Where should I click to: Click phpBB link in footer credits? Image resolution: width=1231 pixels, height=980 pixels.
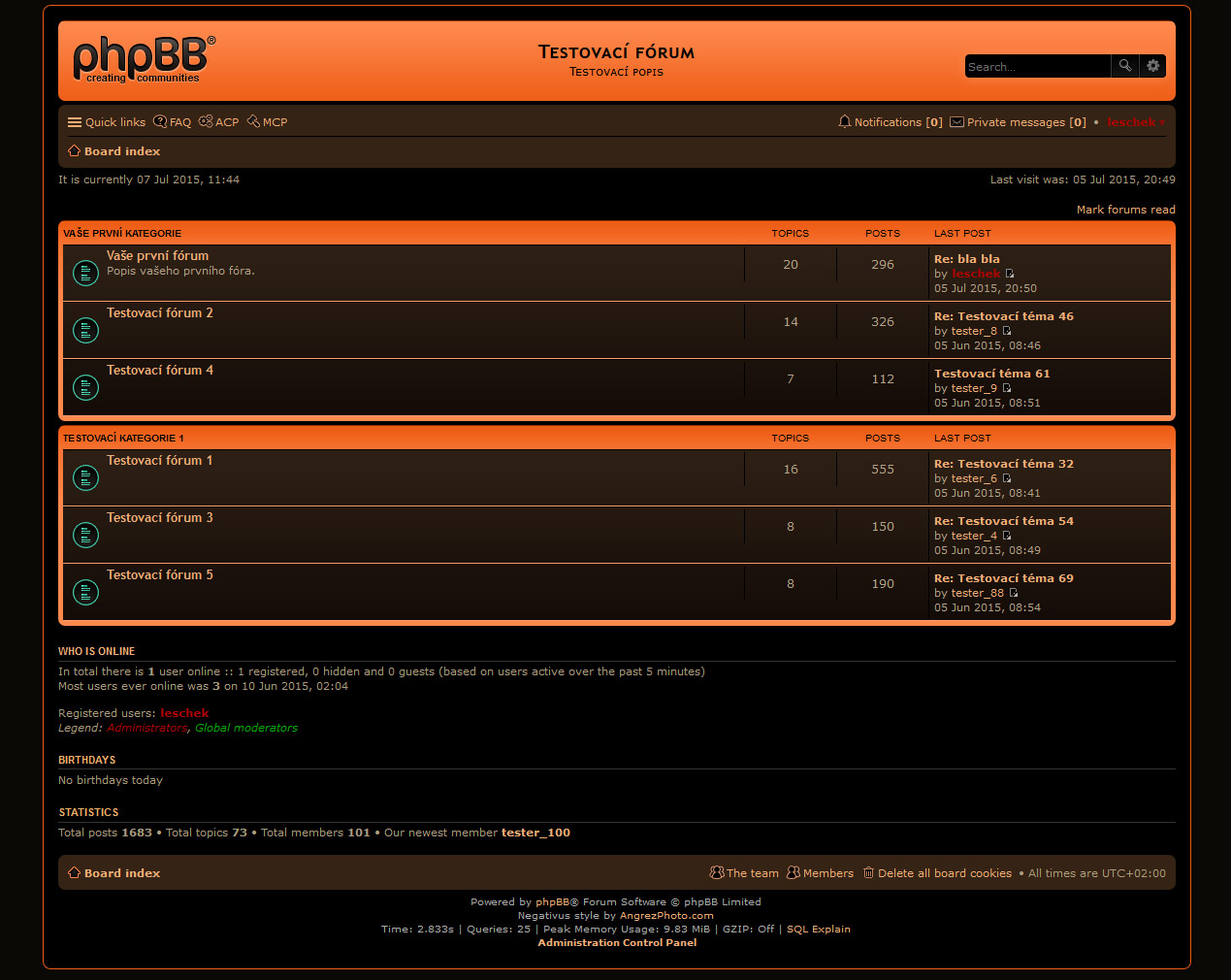pos(552,902)
